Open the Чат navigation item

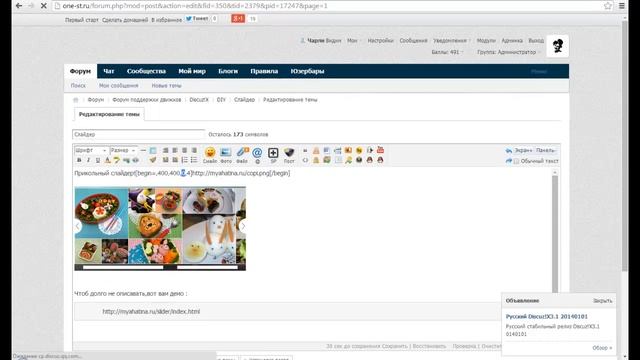click(x=109, y=71)
